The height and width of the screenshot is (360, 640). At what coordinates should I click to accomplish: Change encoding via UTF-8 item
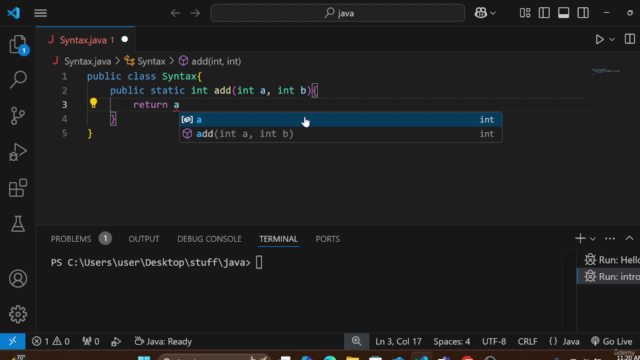[x=494, y=341]
